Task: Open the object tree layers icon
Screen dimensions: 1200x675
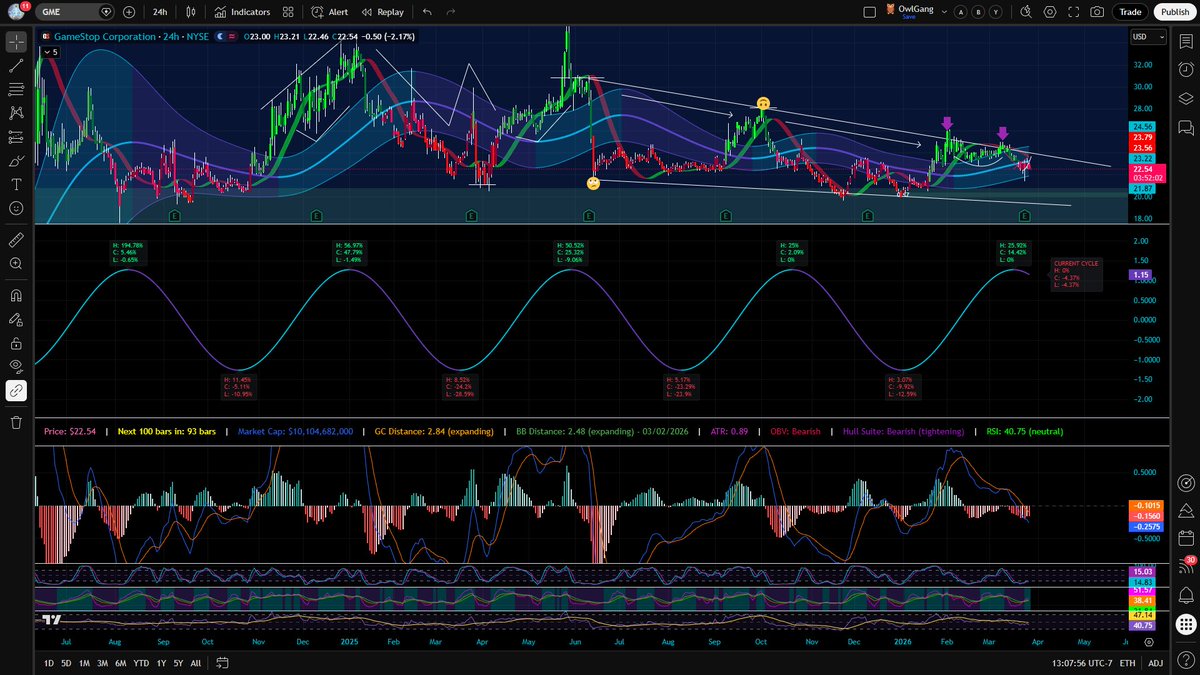Action: [x=1186, y=97]
